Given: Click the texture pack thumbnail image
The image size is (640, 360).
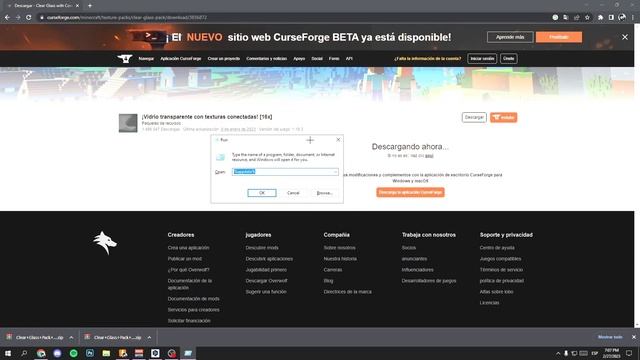Looking at the screenshot, I should [128, 123].
